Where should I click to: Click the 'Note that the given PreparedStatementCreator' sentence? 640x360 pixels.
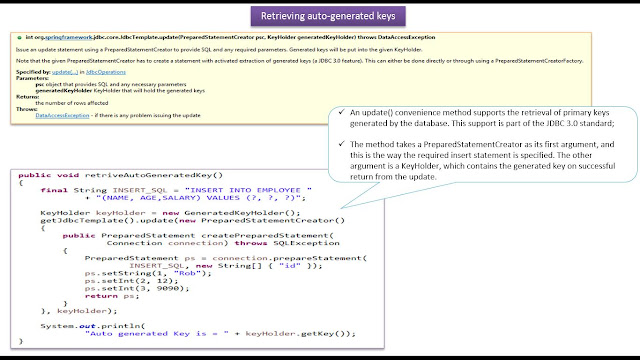tap(300, 61)
